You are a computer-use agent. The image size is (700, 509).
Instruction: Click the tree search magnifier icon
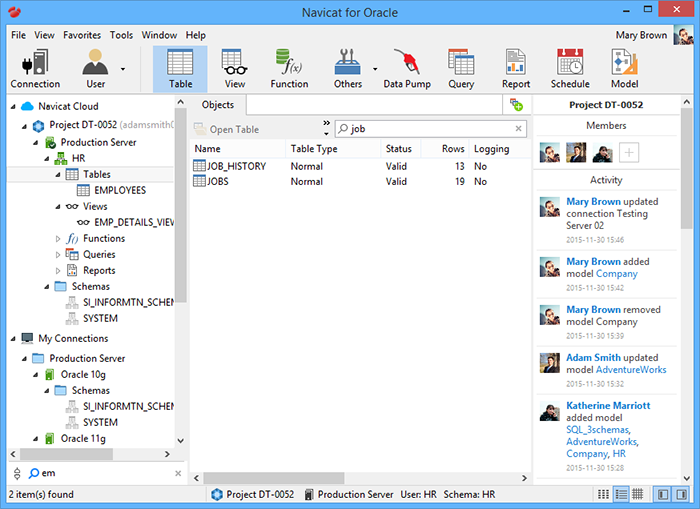[34, 473]
